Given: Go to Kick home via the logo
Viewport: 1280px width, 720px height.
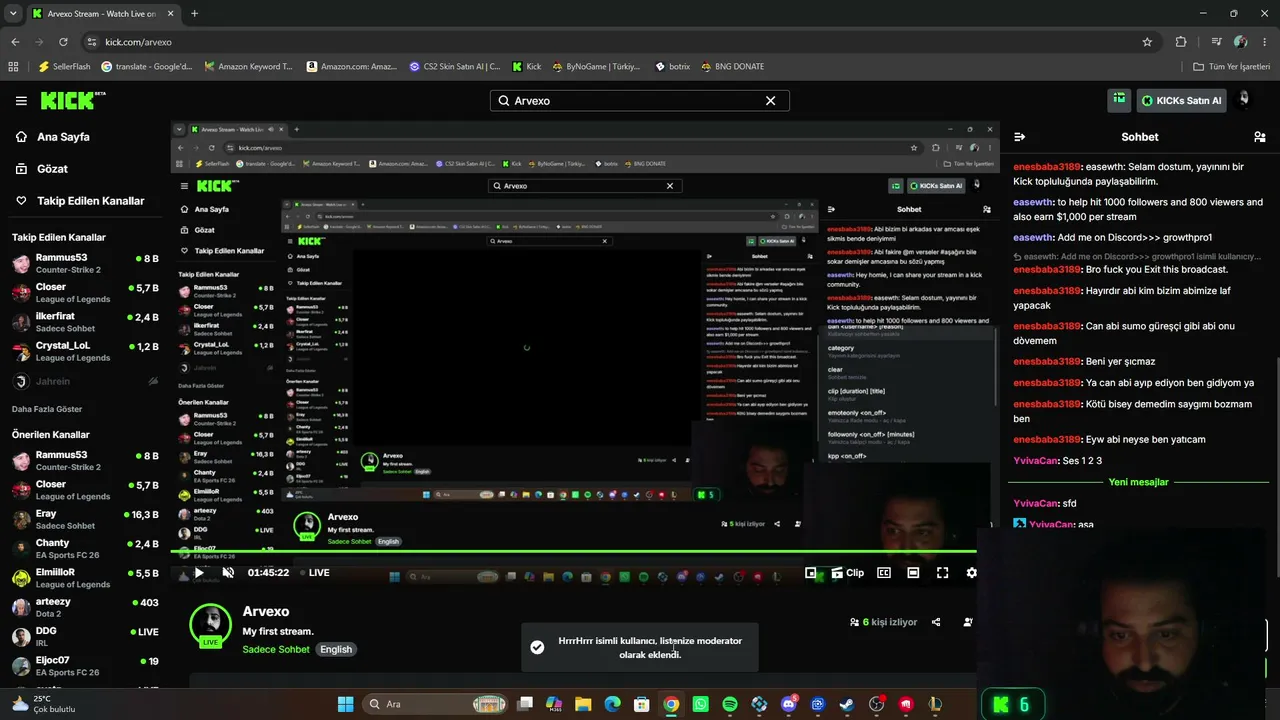Looking at the screenshot, I should [72, 100].
